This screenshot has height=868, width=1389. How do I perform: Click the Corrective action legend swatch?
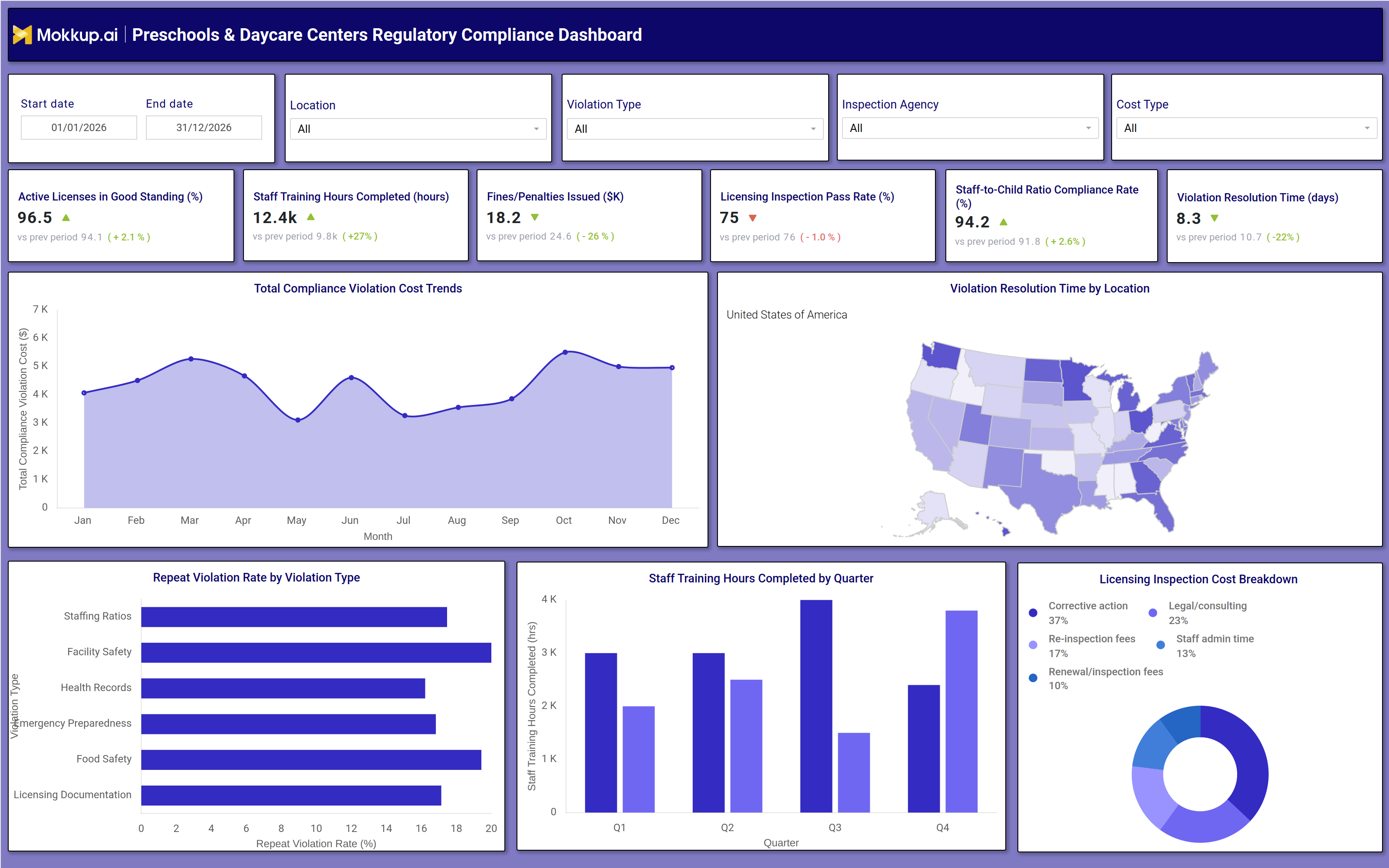[1033, 612]
